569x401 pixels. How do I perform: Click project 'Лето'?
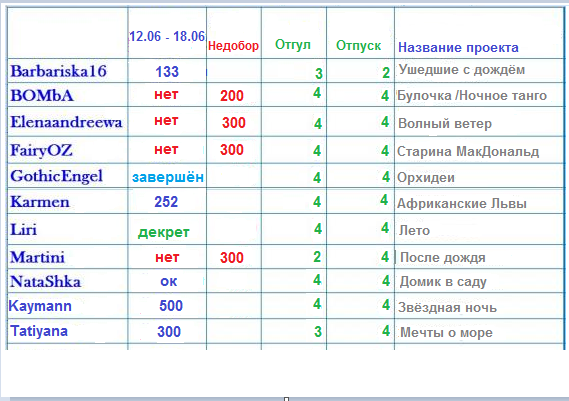click(x=414, y=230)
